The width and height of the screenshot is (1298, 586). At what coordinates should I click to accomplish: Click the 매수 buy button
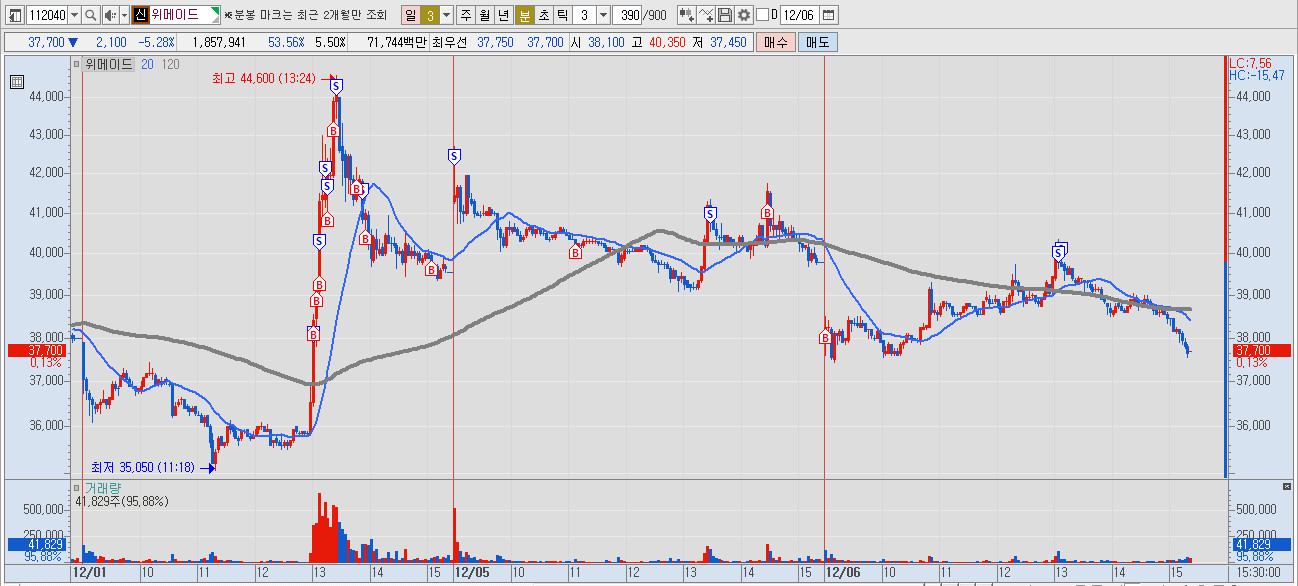point(775,42)
